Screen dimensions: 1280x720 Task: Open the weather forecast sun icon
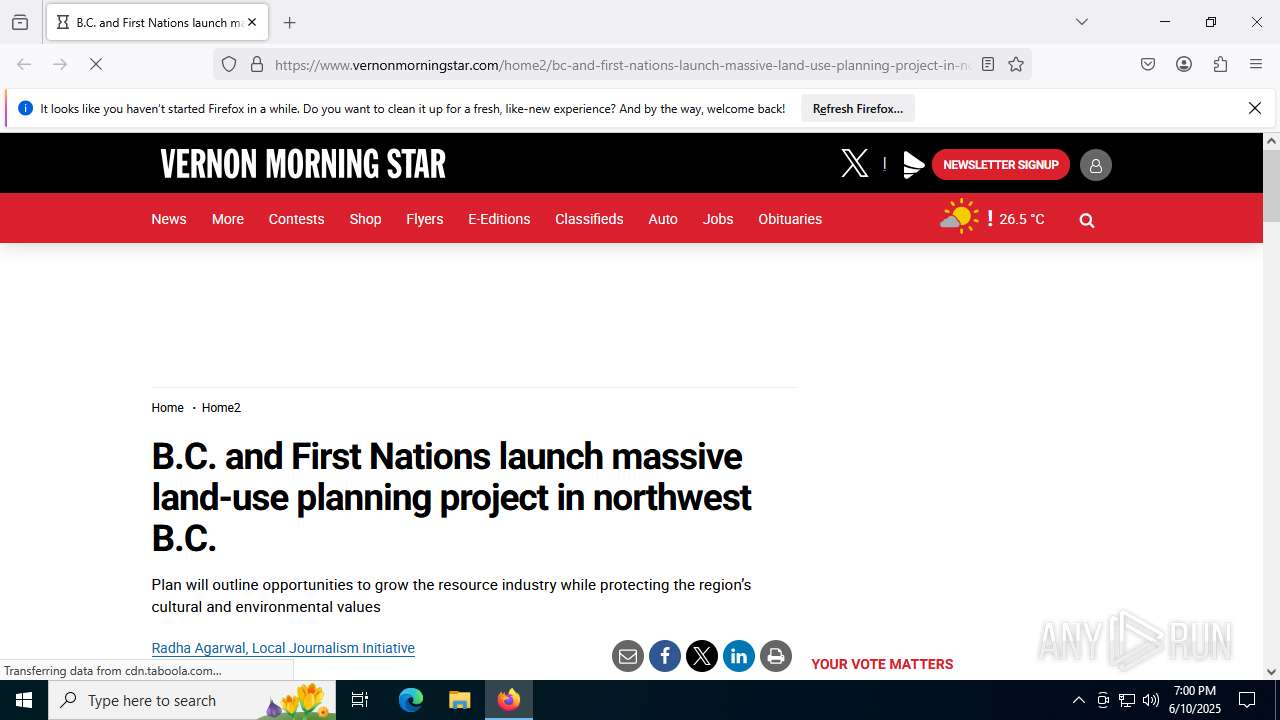click(959, 217)
